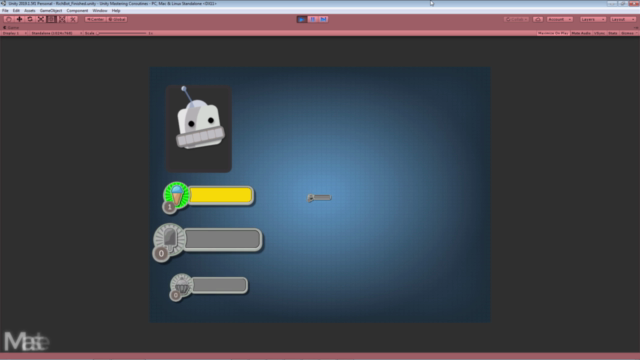Open the Layers dropdown
The image size is (640, 360).
pos(593,19)
